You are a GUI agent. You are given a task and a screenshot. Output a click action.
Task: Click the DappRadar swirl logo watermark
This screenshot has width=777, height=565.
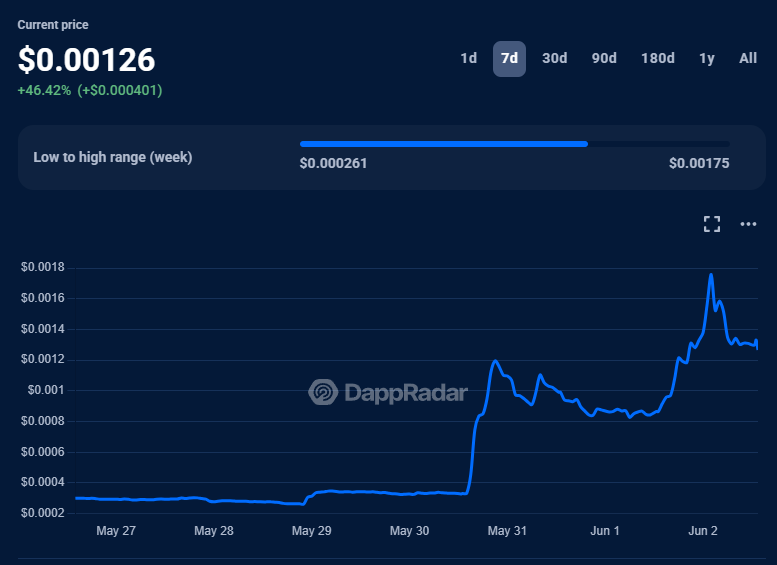tap(323, 392)
